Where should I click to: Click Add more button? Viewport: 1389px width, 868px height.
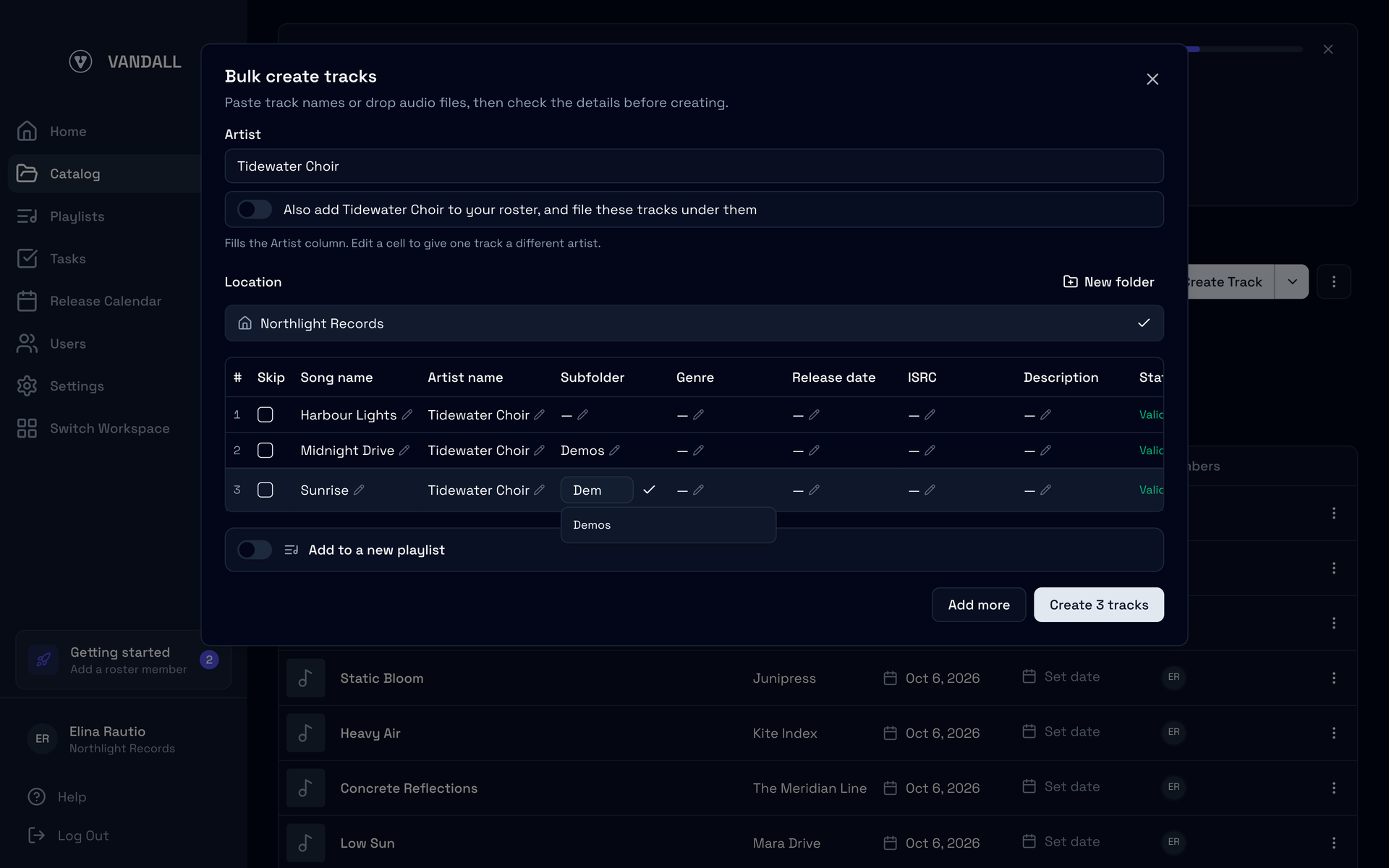[978, 605]
